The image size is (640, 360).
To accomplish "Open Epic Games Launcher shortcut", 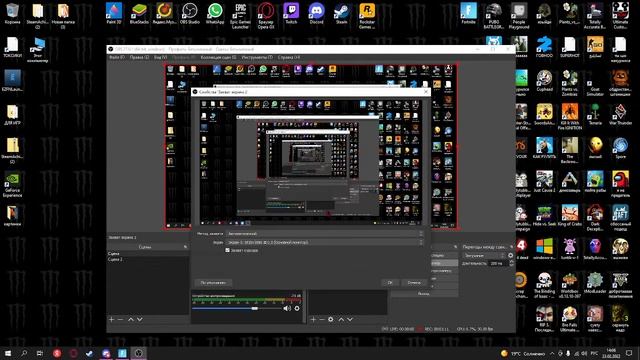I will point(240,16).
